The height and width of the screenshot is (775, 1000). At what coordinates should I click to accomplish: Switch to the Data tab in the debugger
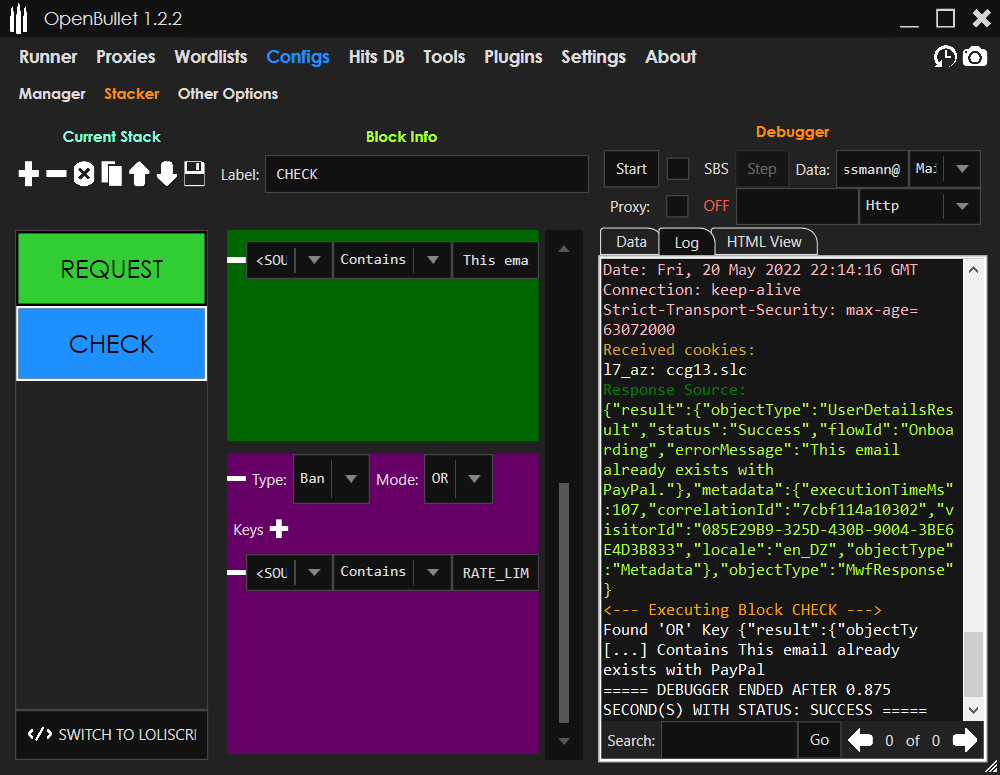point(631,242)
